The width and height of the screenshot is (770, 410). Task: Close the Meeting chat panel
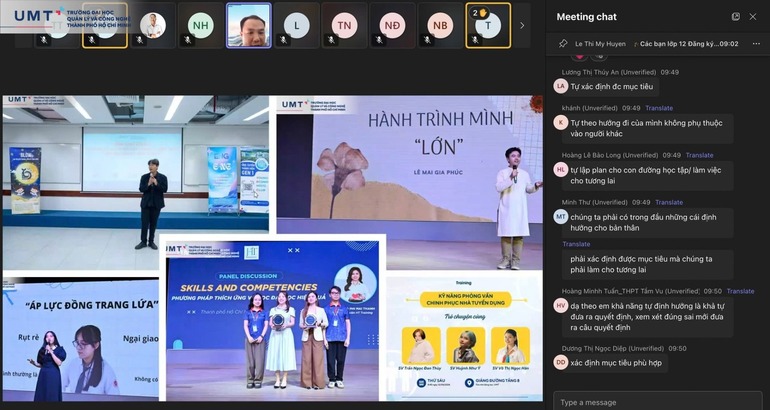[x=753, y=17]
